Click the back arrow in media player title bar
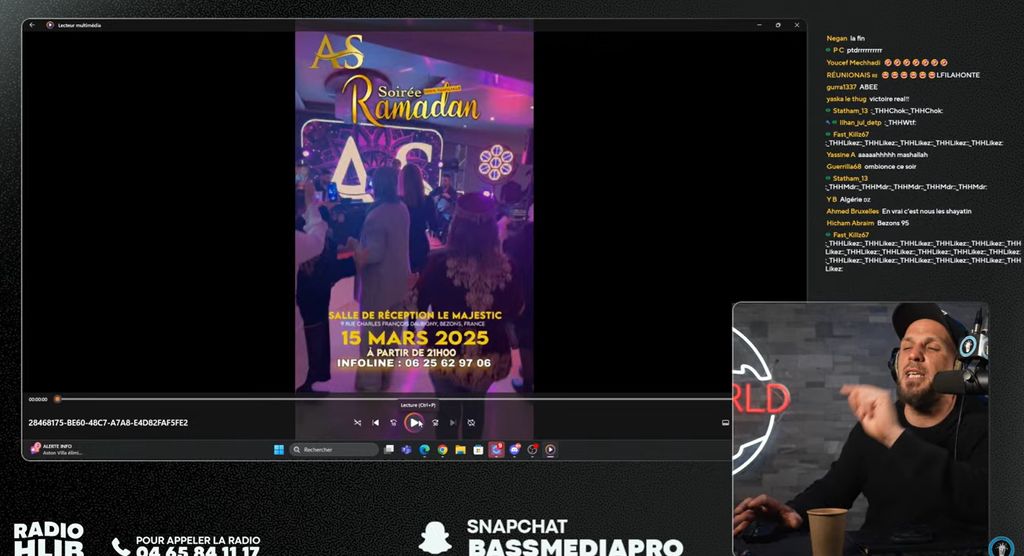Image resolution: width=1024 pixels, height=556 pixels. [x=32, y=25]
